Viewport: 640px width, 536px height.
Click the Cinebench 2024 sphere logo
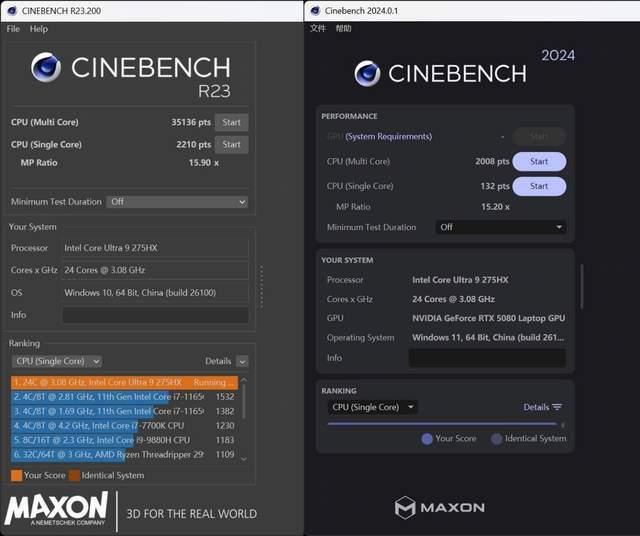367,73
